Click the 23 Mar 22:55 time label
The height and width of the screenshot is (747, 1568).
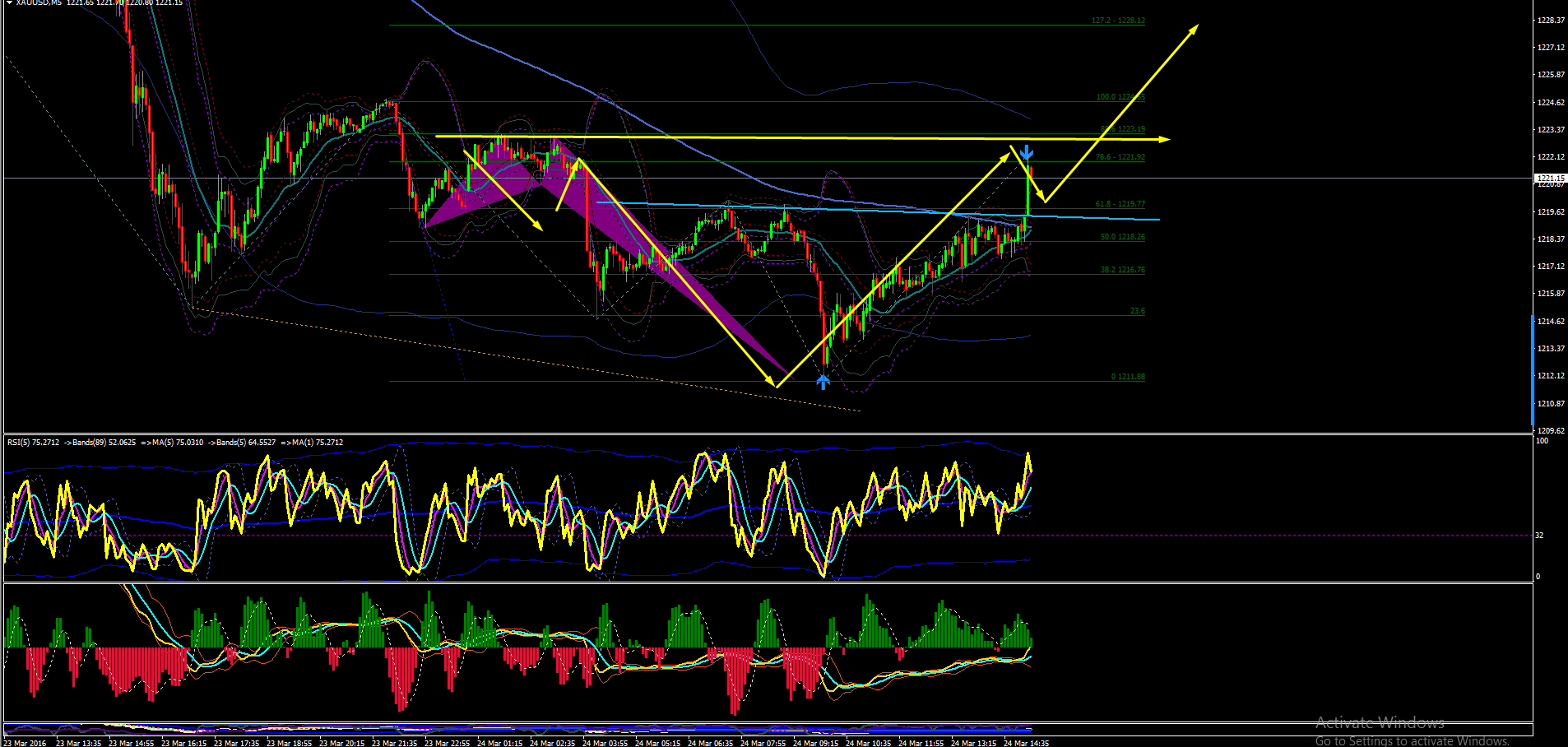pos(447,743)
